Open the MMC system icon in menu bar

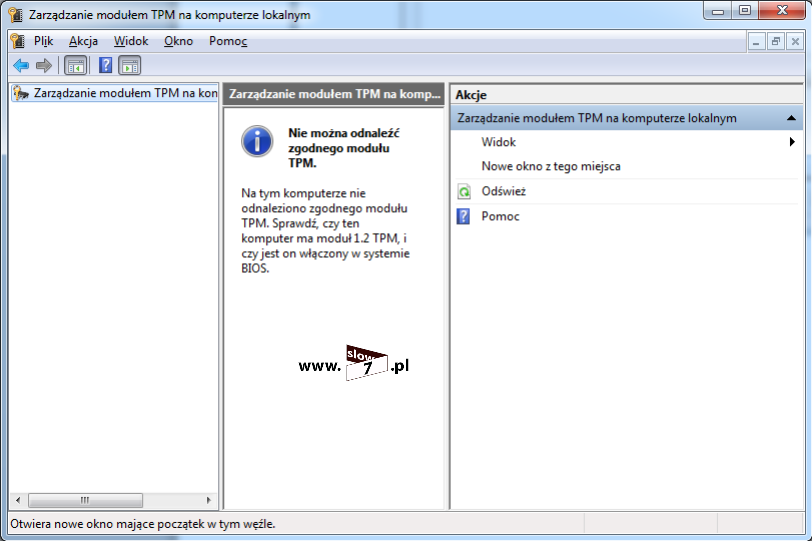click(x=18, y=41)
